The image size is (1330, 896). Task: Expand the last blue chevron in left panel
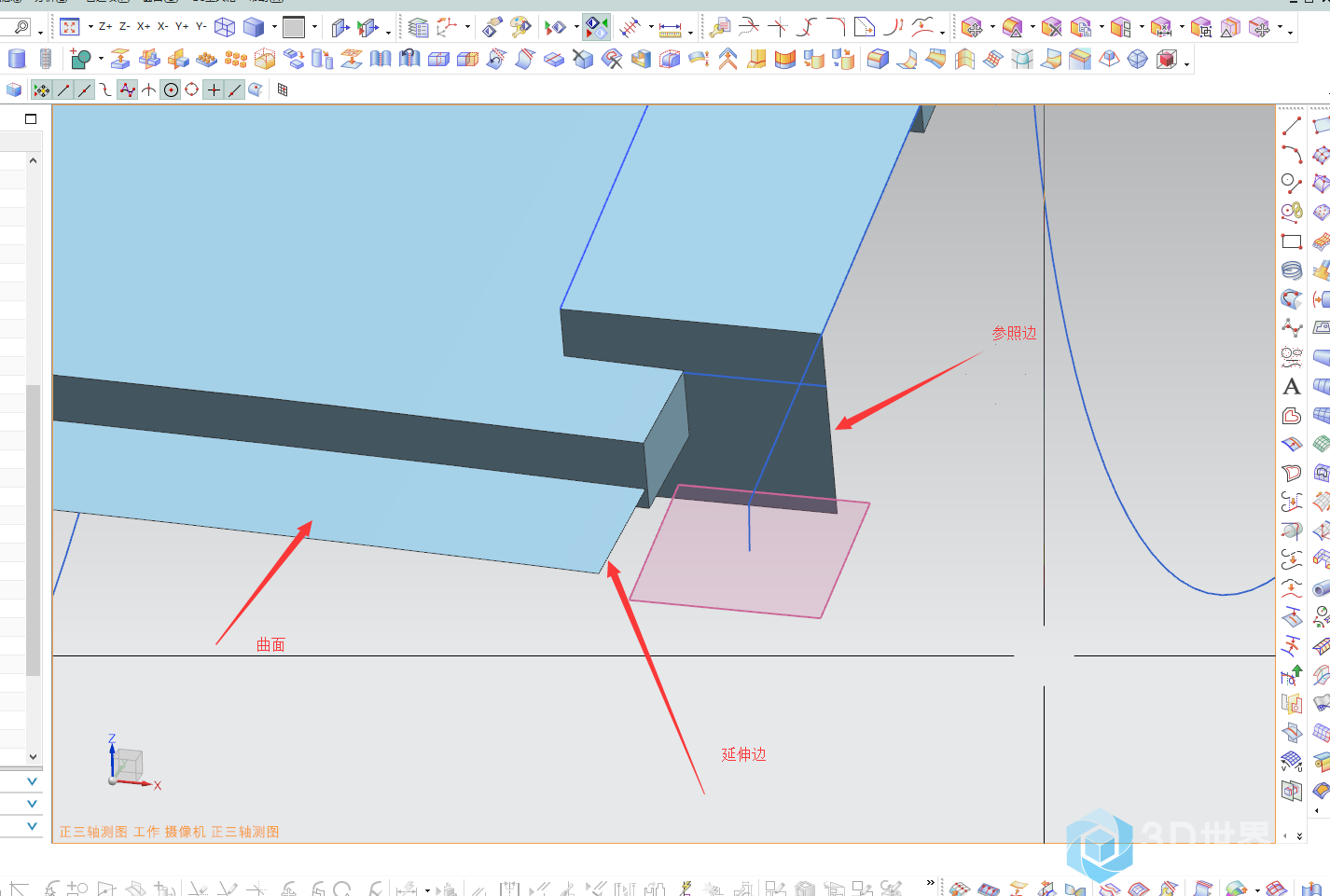click(33, 826)
